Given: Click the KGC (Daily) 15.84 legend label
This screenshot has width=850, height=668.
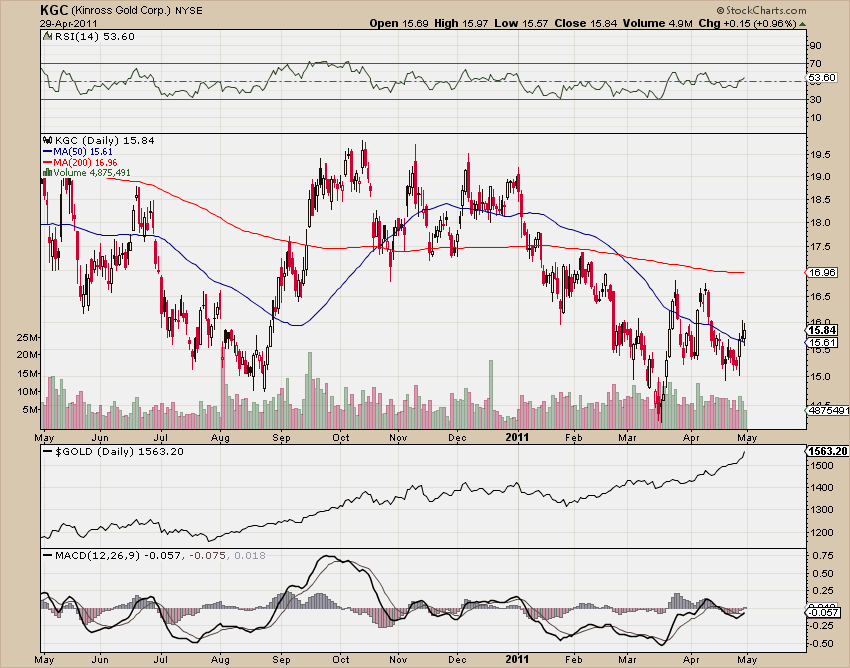Looking at the screenshot, I should coord(105,140).
